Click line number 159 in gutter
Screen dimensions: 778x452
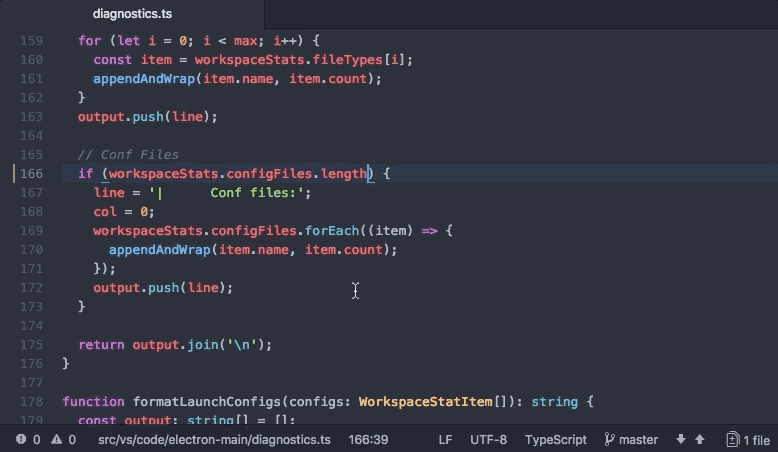click(x=31, y=41)
